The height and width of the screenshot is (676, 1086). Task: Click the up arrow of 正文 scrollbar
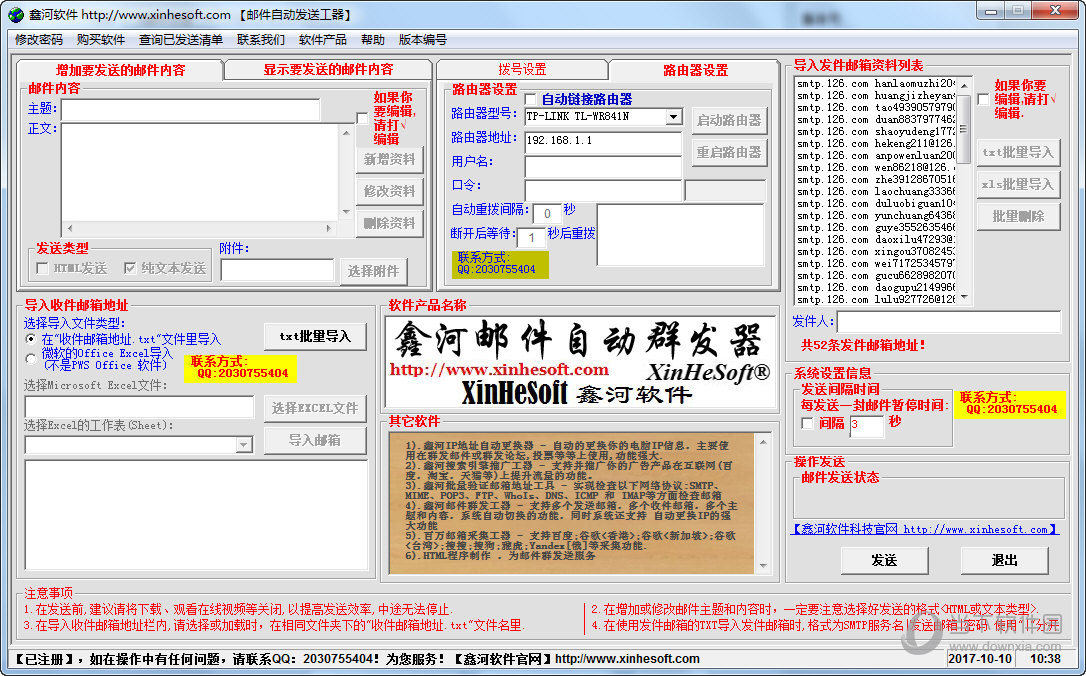click(346, 132)
